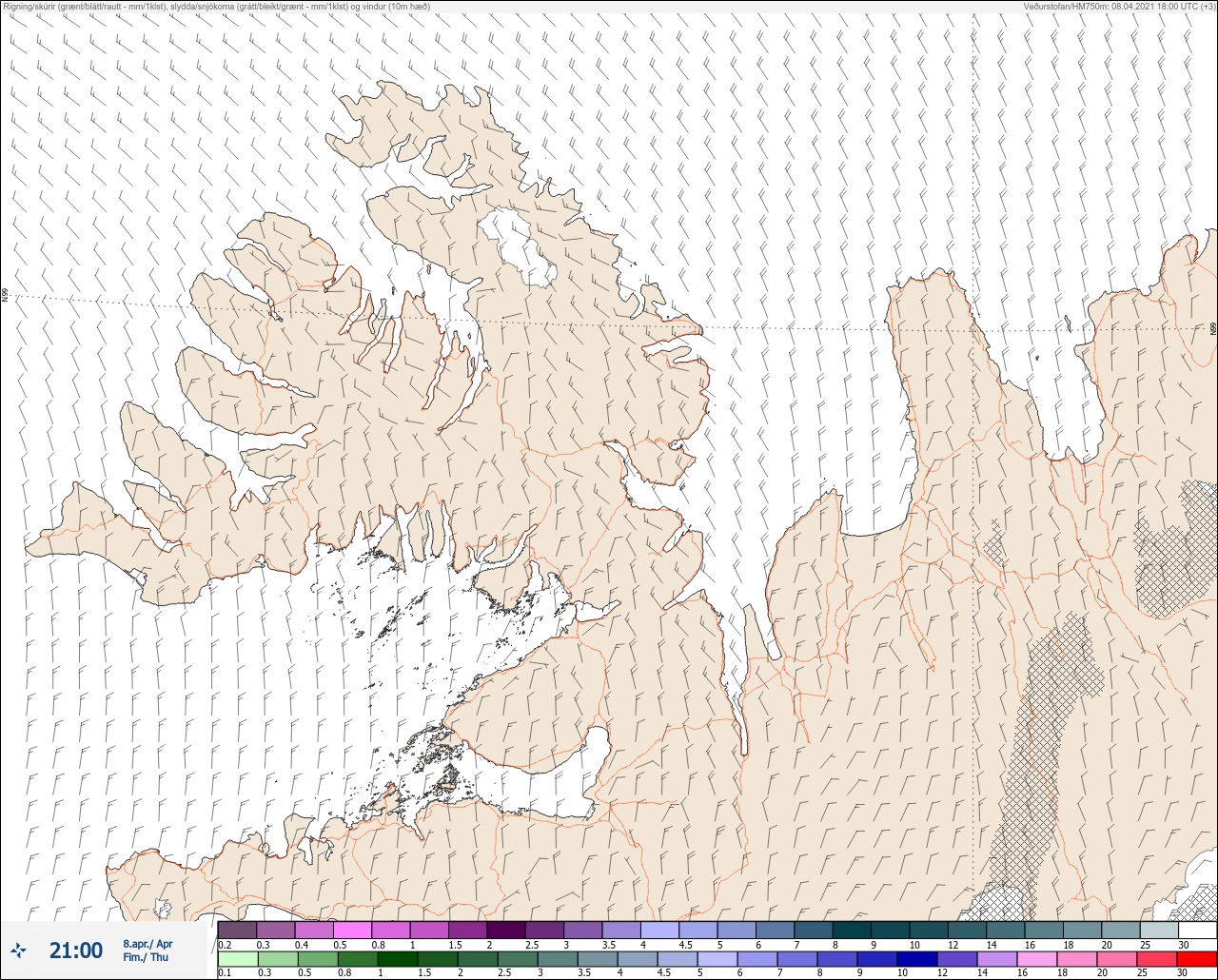
Task: Select the white 30 swatch ending upper legend
Action: pos(1197,930)
